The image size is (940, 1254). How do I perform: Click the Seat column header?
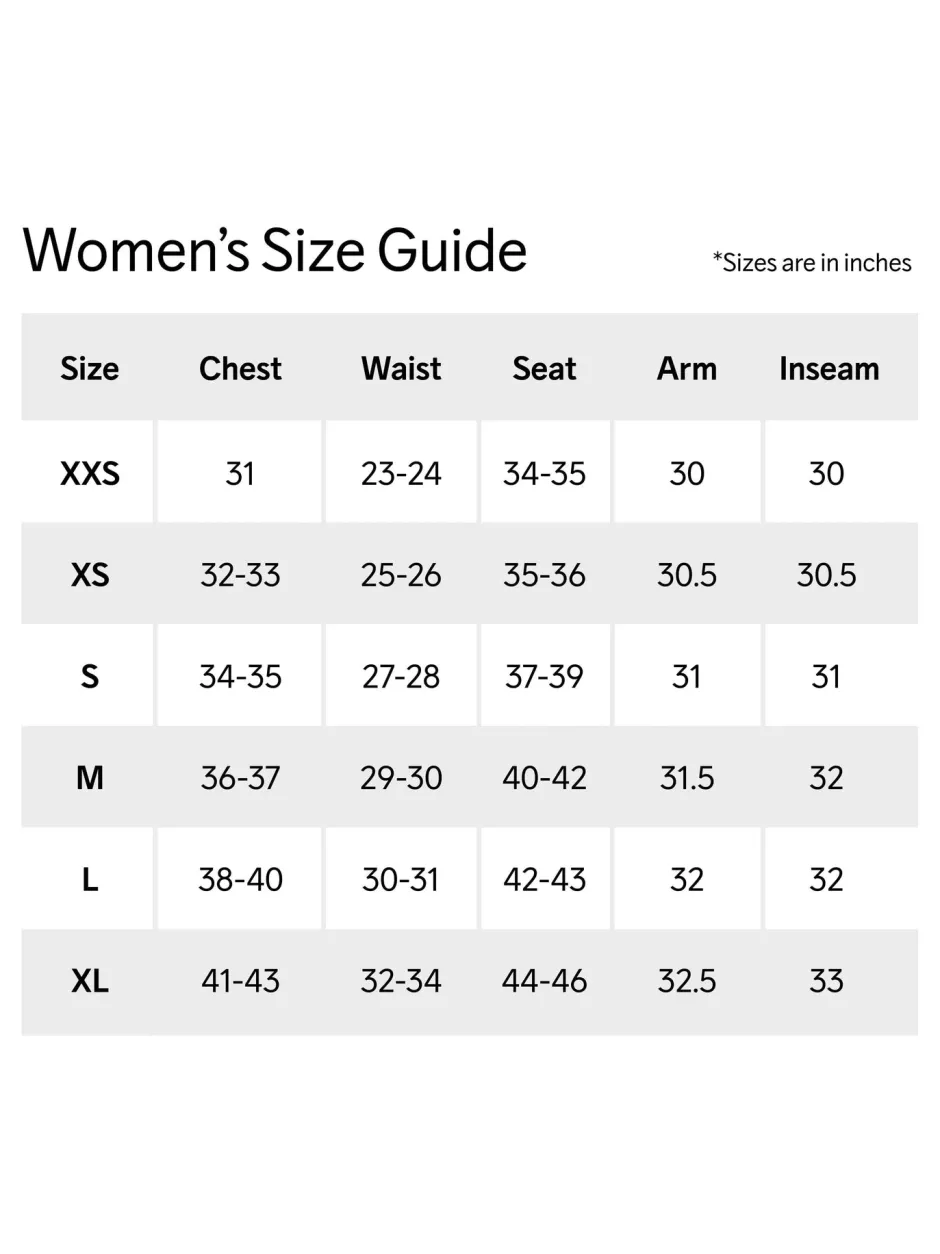point(545,368)
